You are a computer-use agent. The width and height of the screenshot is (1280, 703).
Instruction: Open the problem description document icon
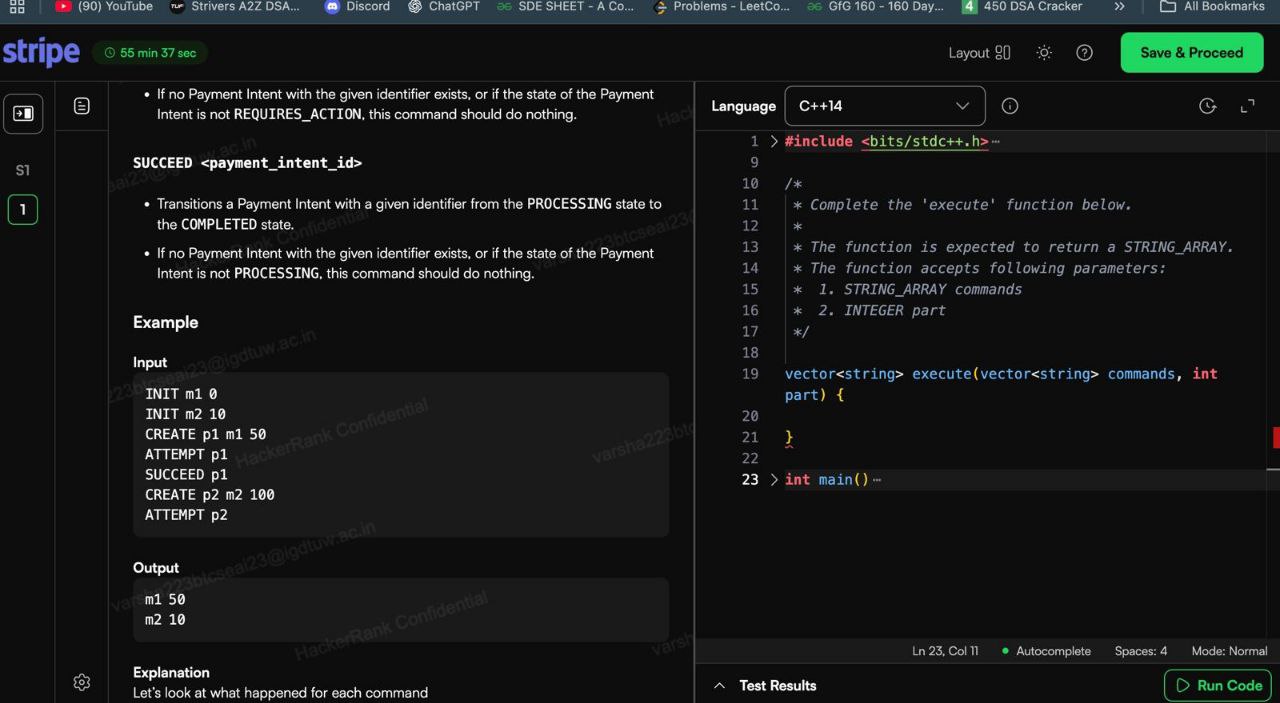82,106
